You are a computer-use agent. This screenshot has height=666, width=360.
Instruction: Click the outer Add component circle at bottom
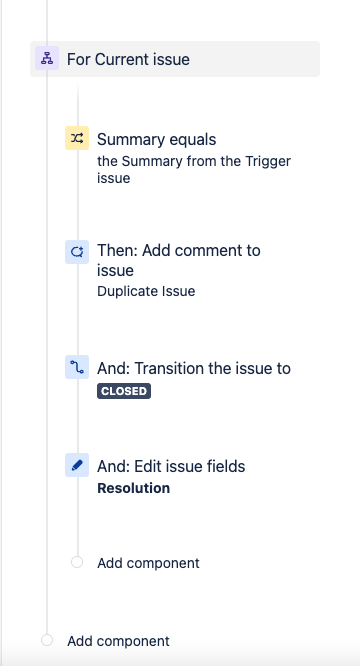pyautogui.click(x=47, y=640)
